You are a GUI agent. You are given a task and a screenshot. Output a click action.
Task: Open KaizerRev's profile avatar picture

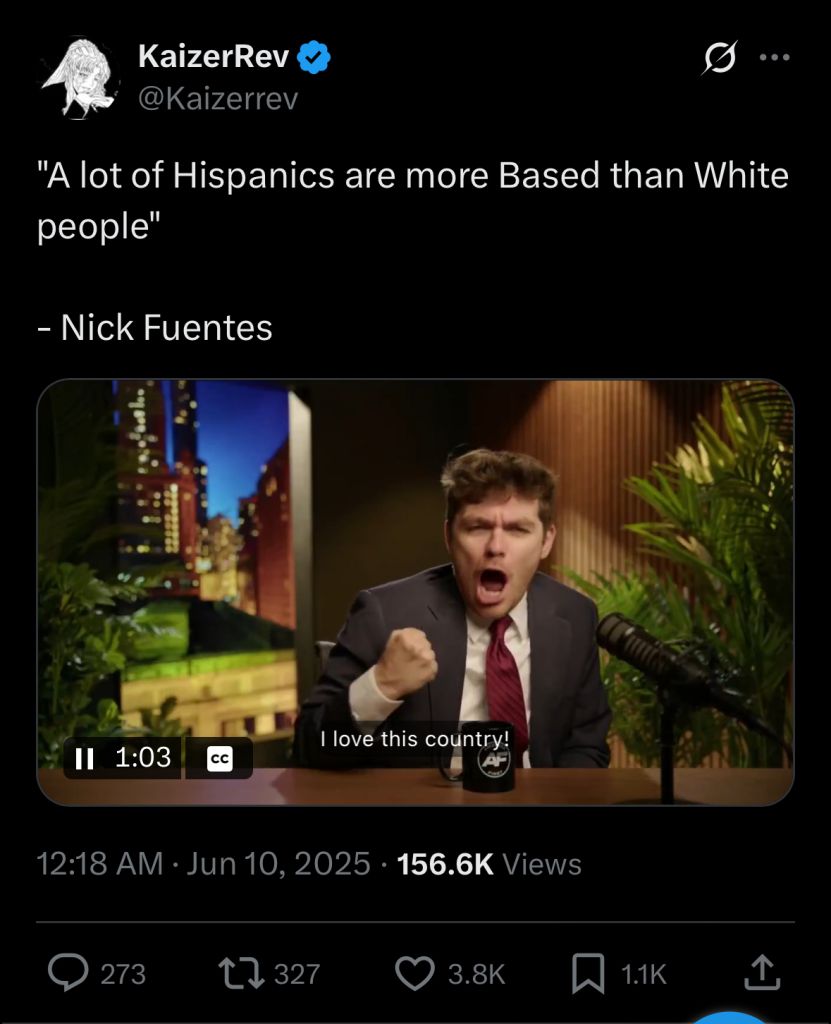click(79, 78)
